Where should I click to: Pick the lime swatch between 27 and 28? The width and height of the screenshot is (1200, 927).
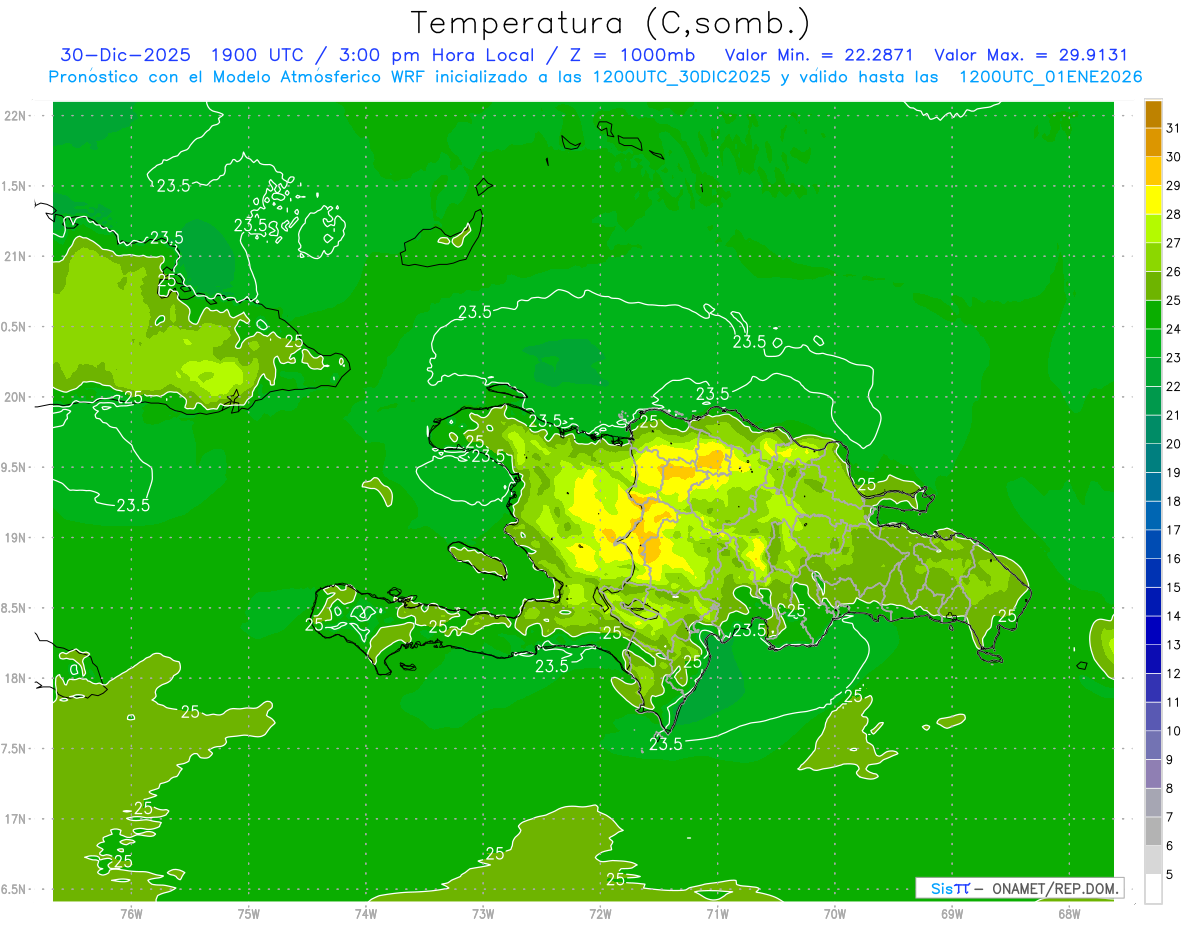click(x=1153, y=229)
